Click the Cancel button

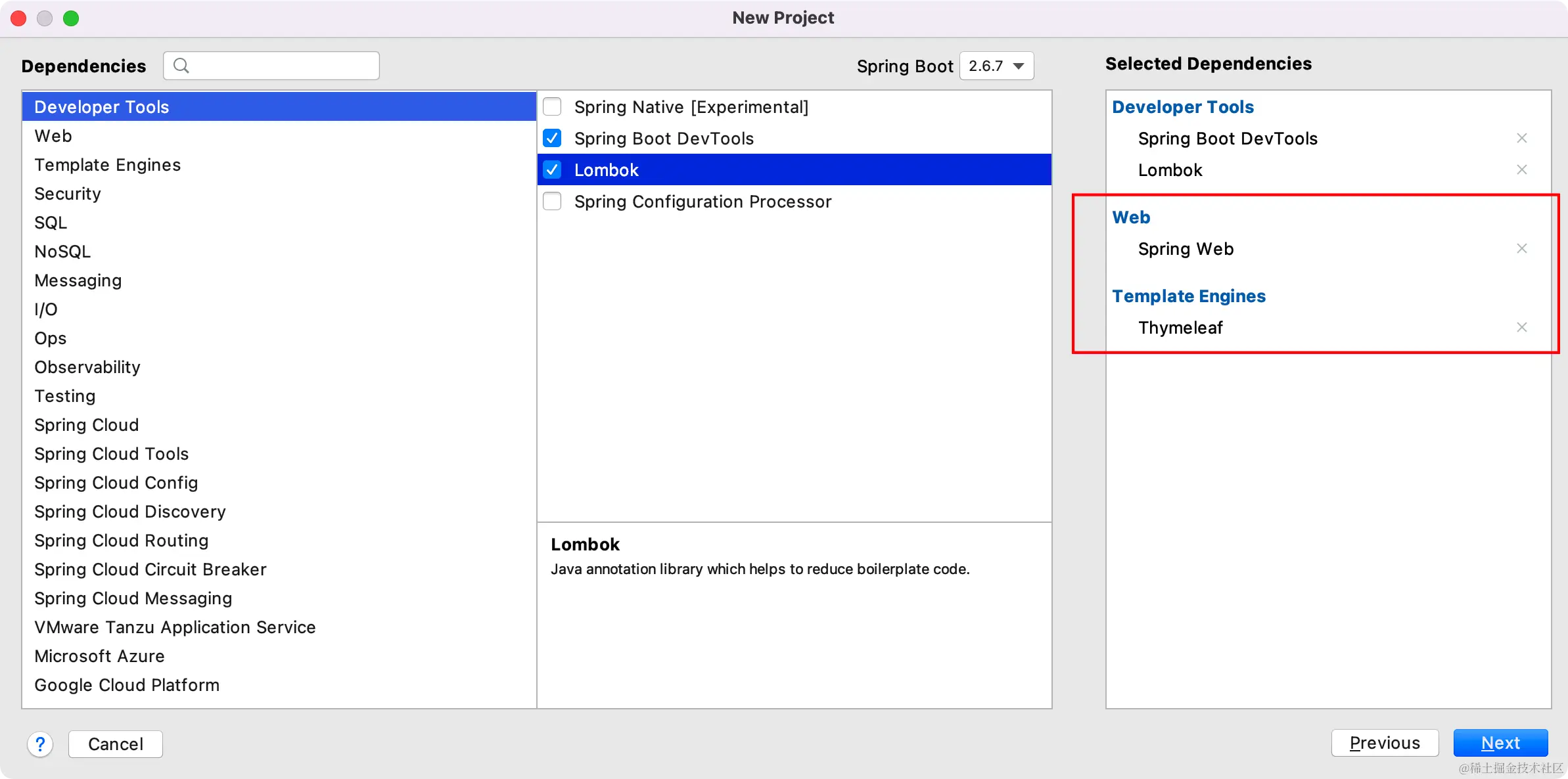coord(116,744)
